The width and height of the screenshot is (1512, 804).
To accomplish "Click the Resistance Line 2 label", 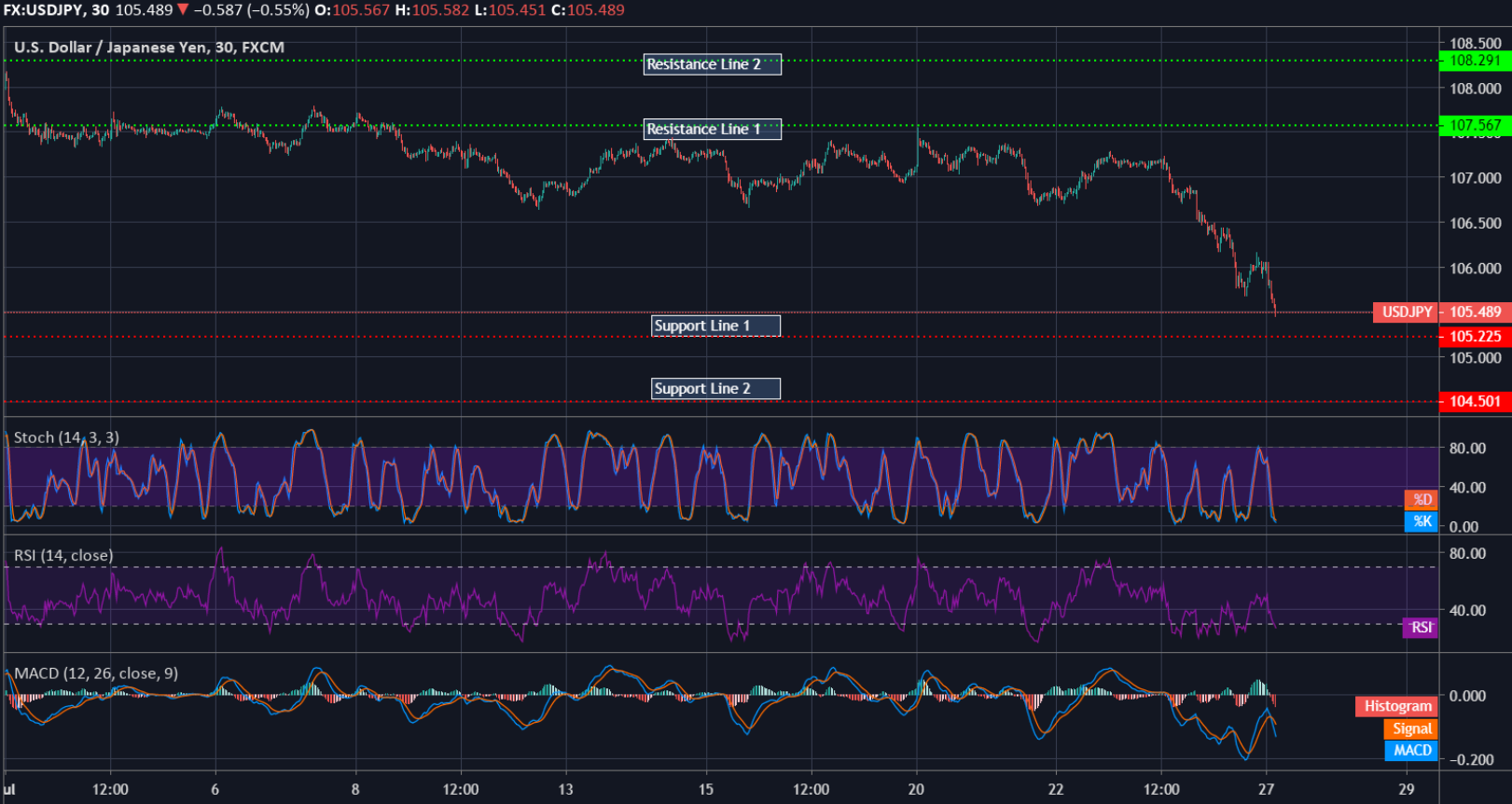I will (x=713, y=64).
